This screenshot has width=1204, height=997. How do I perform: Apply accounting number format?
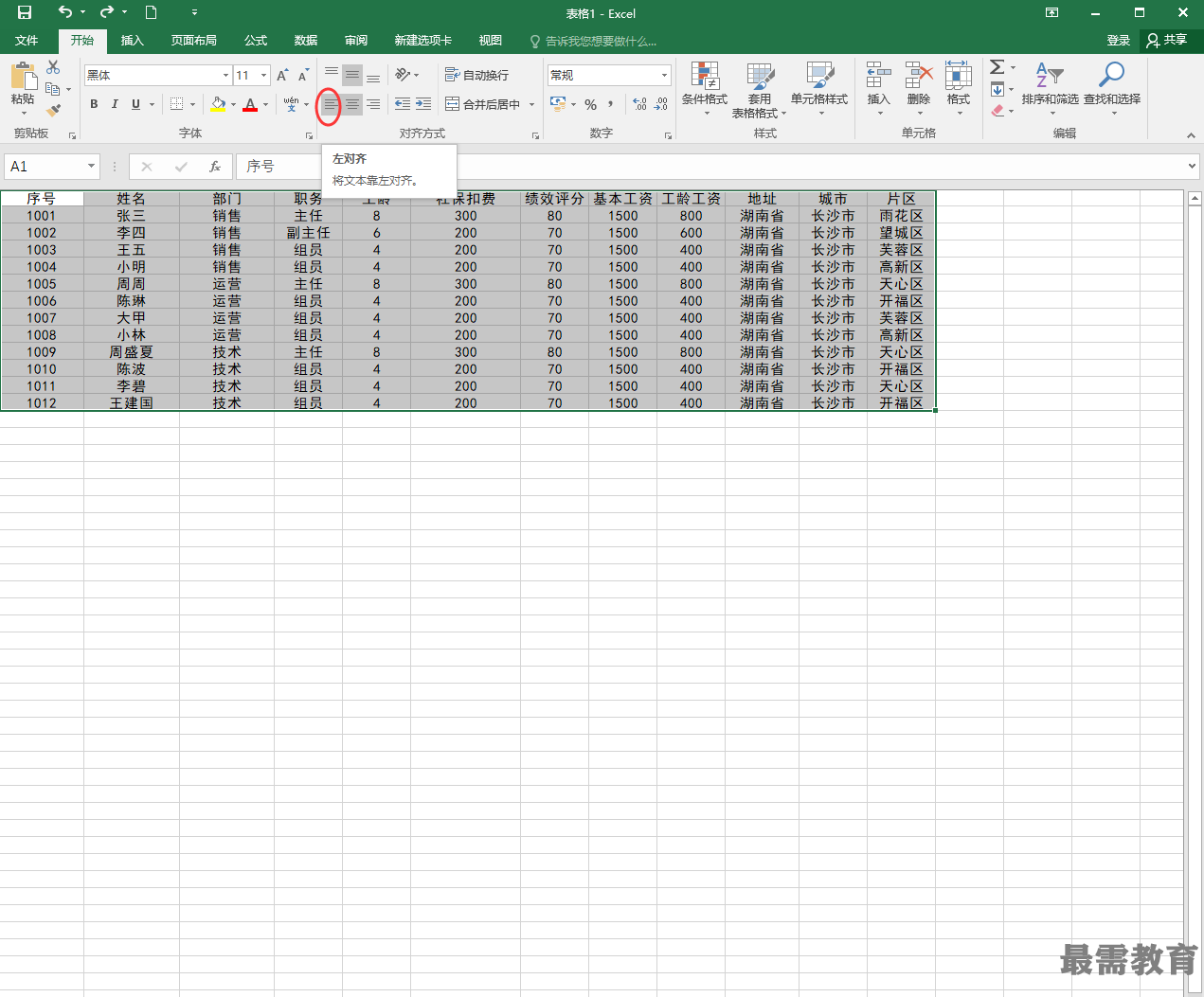558,104
